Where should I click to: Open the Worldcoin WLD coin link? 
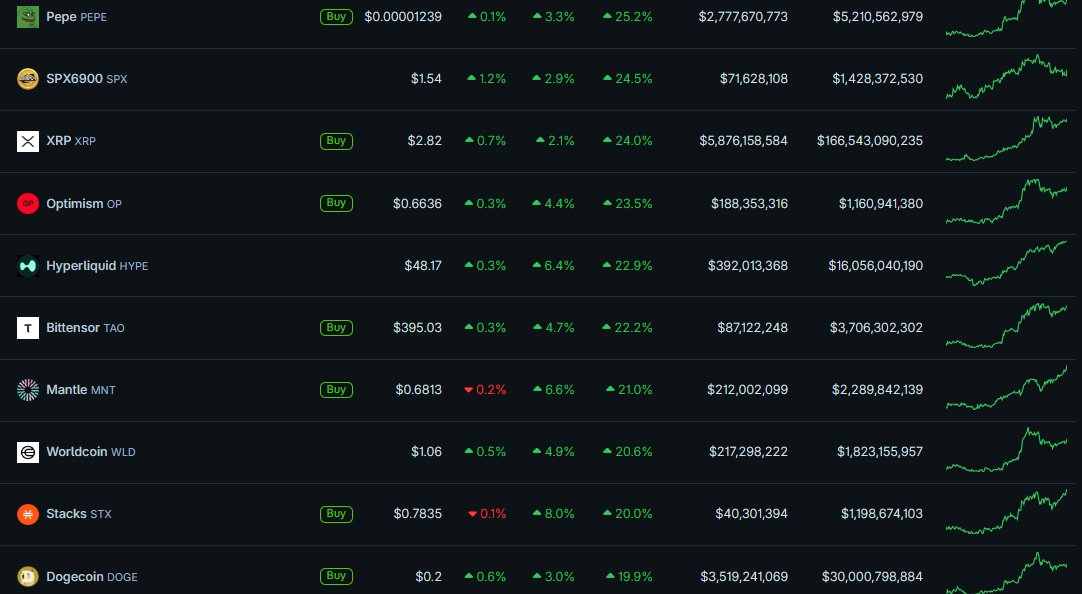[x=91, y=452]
